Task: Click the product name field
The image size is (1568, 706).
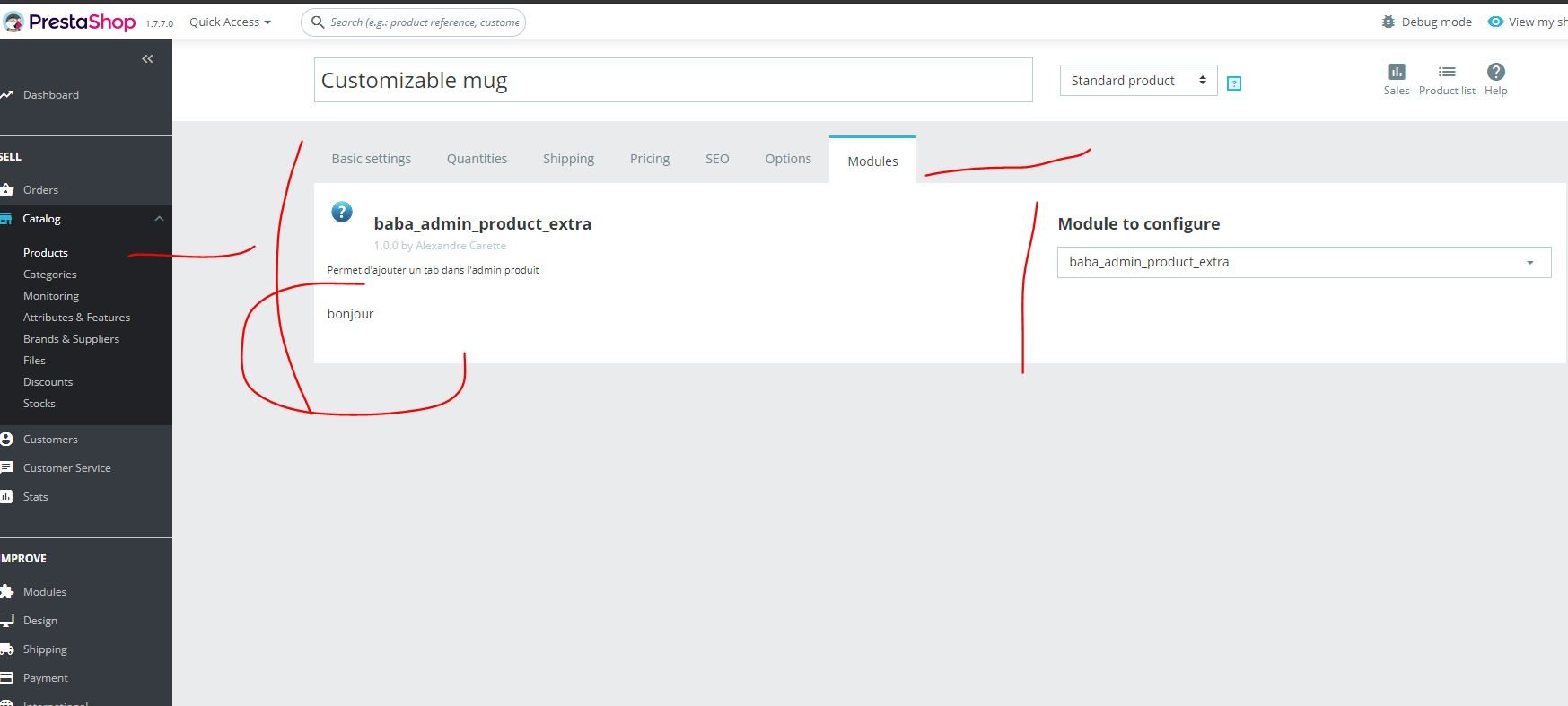Action: coord(673,80)
